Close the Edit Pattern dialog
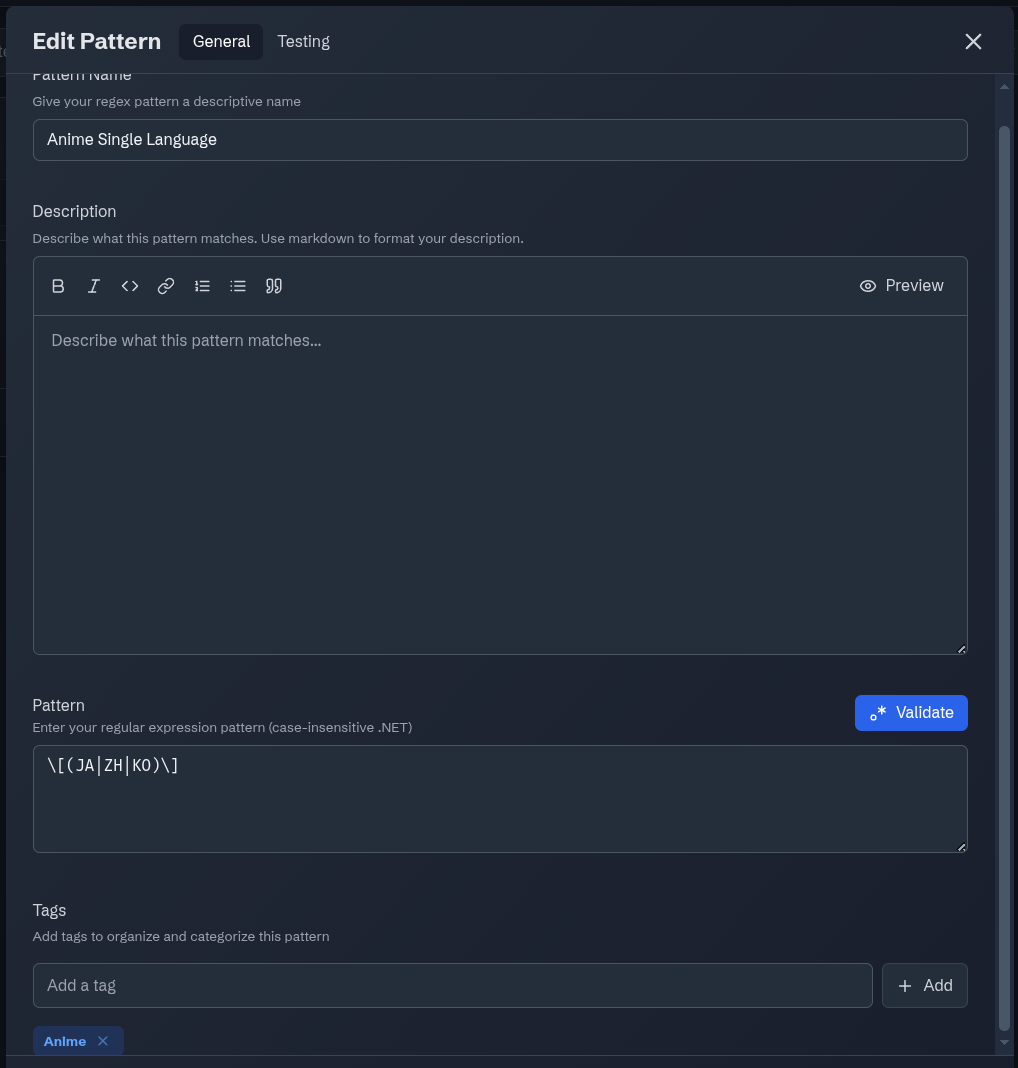This screenshot has width=1018, height=1068. 973,42
